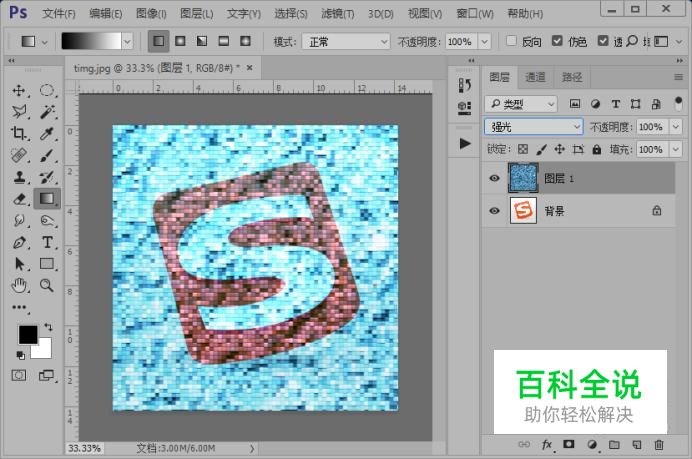
Task: Hide layer 图层 1 with eye icon
Action: tap(494, 178)
